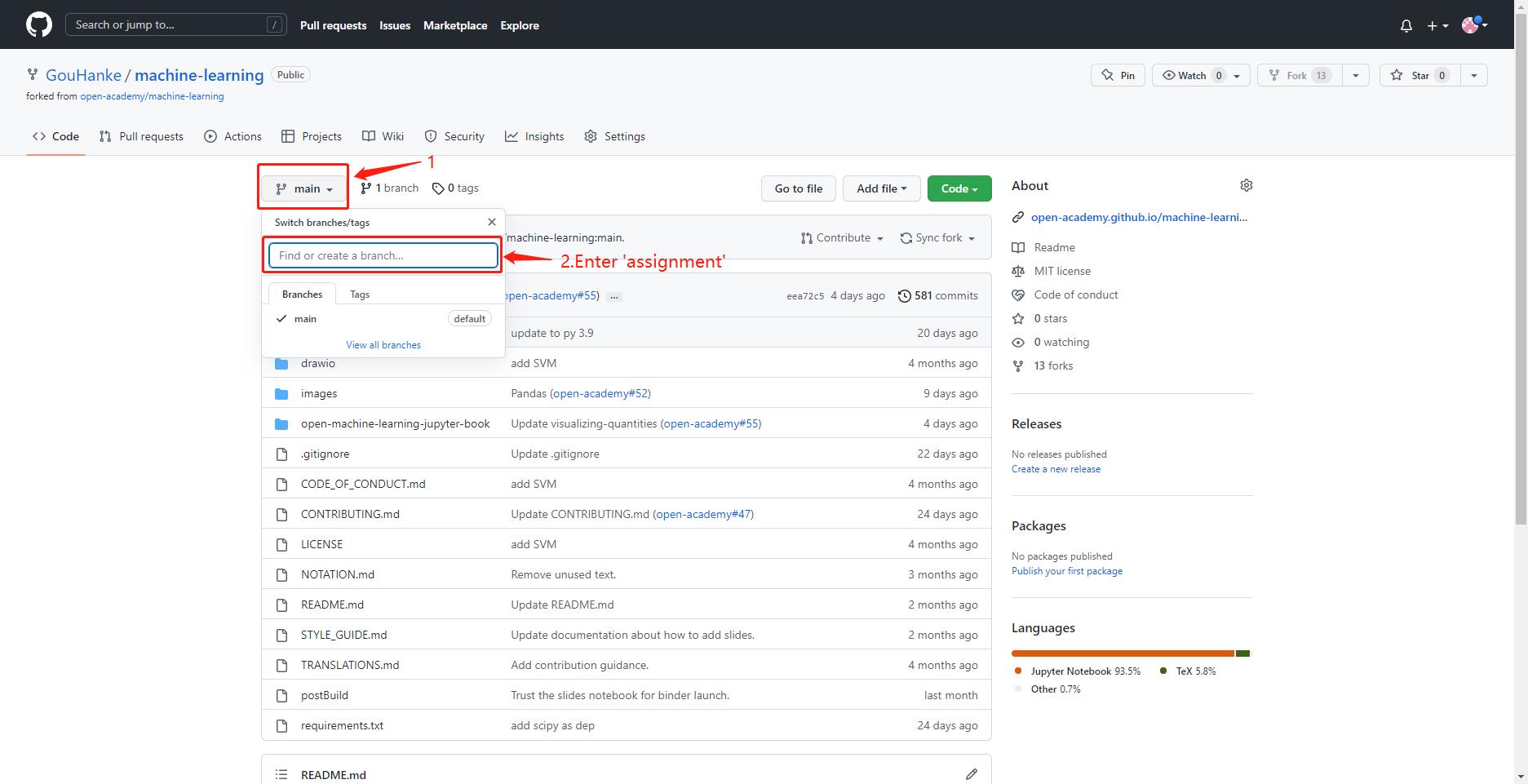The image size is (1528, 784).
Task: Click the Fork button
Action: point(1300,75)
